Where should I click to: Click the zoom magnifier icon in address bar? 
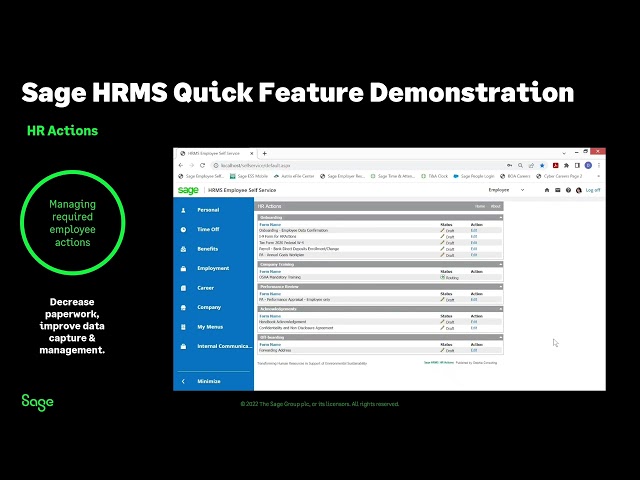click(x=520, y=165)
